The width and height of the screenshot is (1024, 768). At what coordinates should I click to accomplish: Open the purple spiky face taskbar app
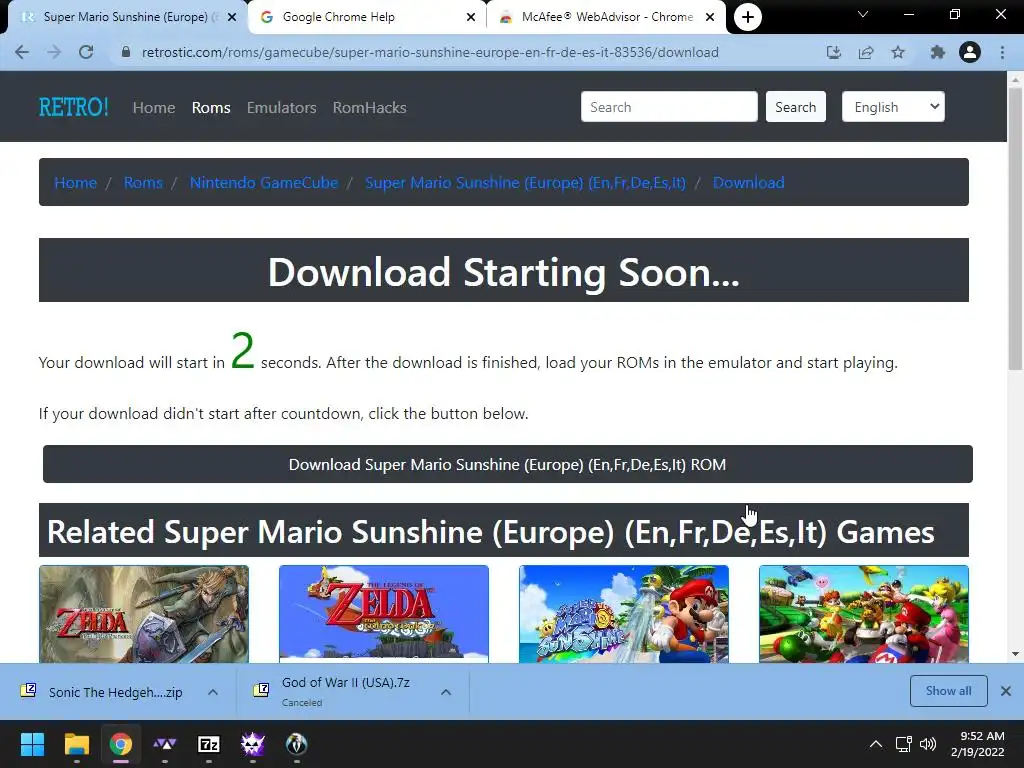252,744
